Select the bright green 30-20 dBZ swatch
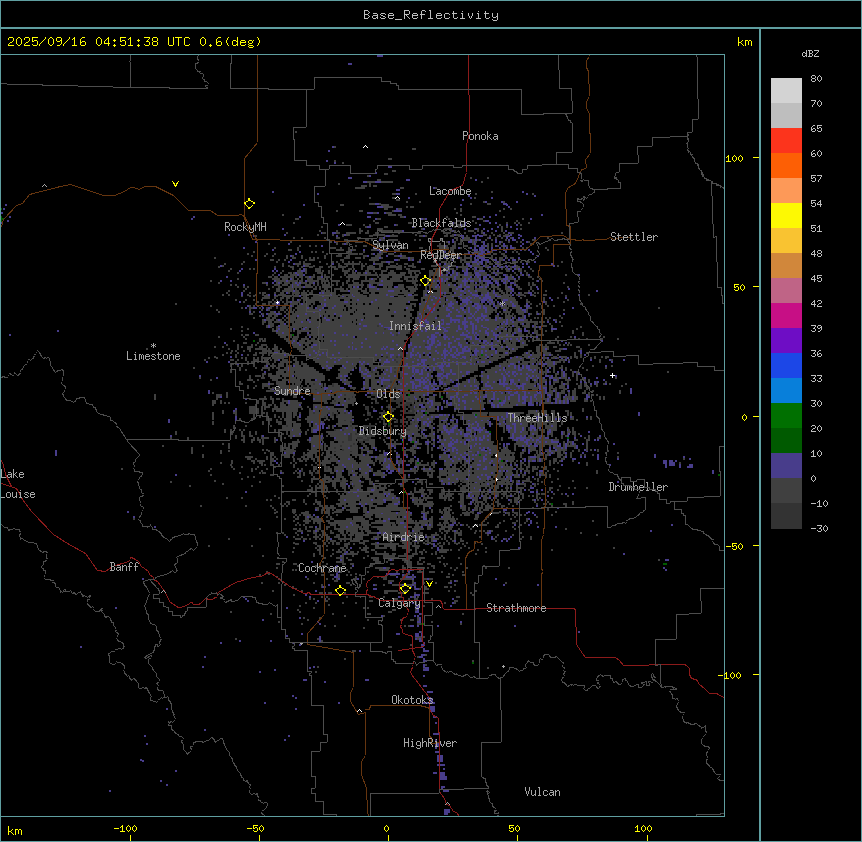862x842 pixels. tap(786, 416)
